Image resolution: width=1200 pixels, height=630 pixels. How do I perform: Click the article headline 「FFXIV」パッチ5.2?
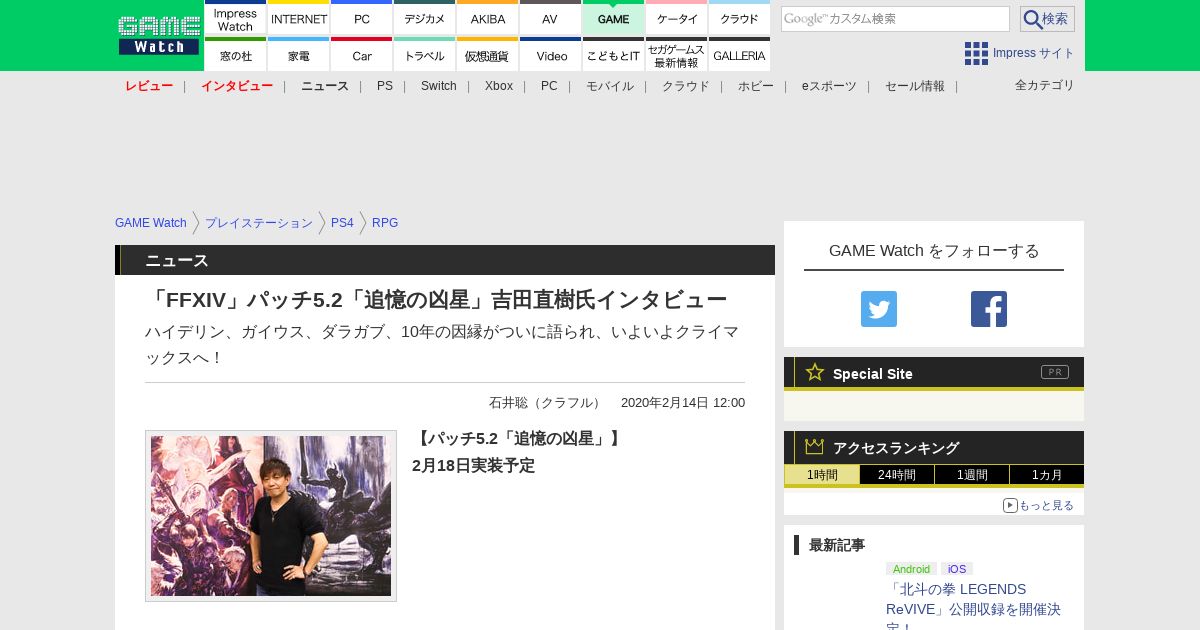point(436,300)
